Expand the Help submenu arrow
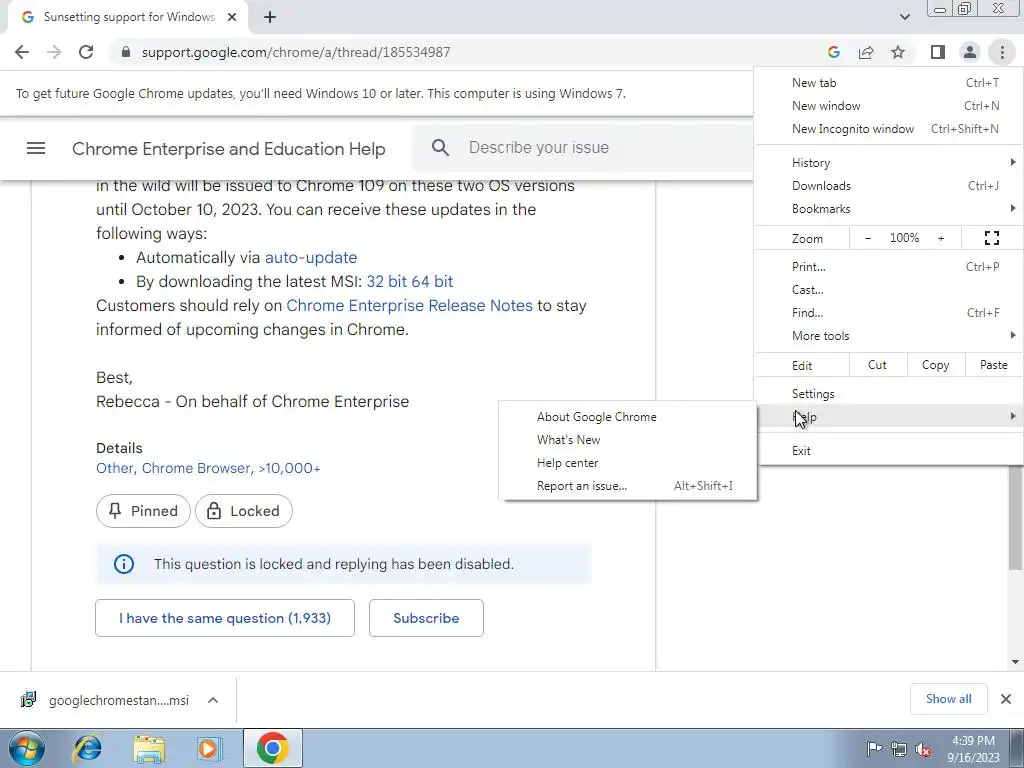Screen dimensions: 1024x768 (x=1013, y=417)
